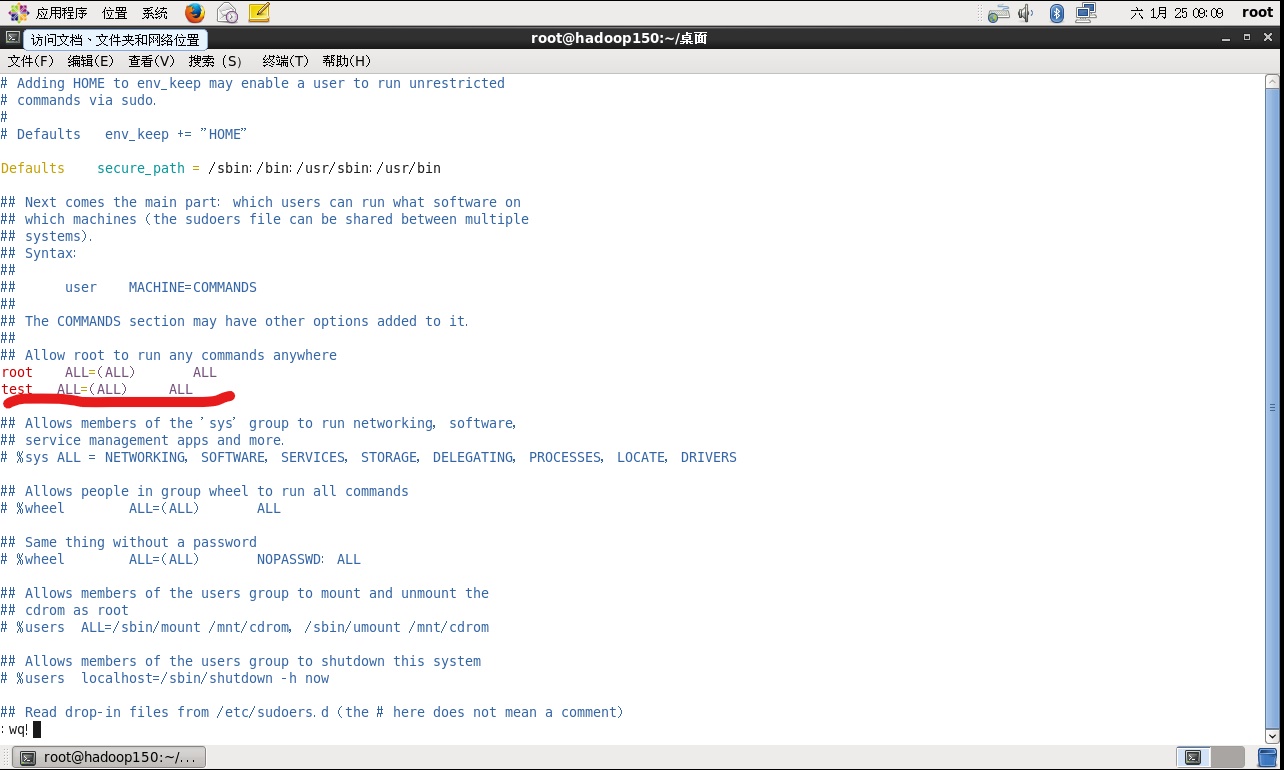Open the input method keyboard indicator
1284x770 pixels.
[x=998, y=13]
